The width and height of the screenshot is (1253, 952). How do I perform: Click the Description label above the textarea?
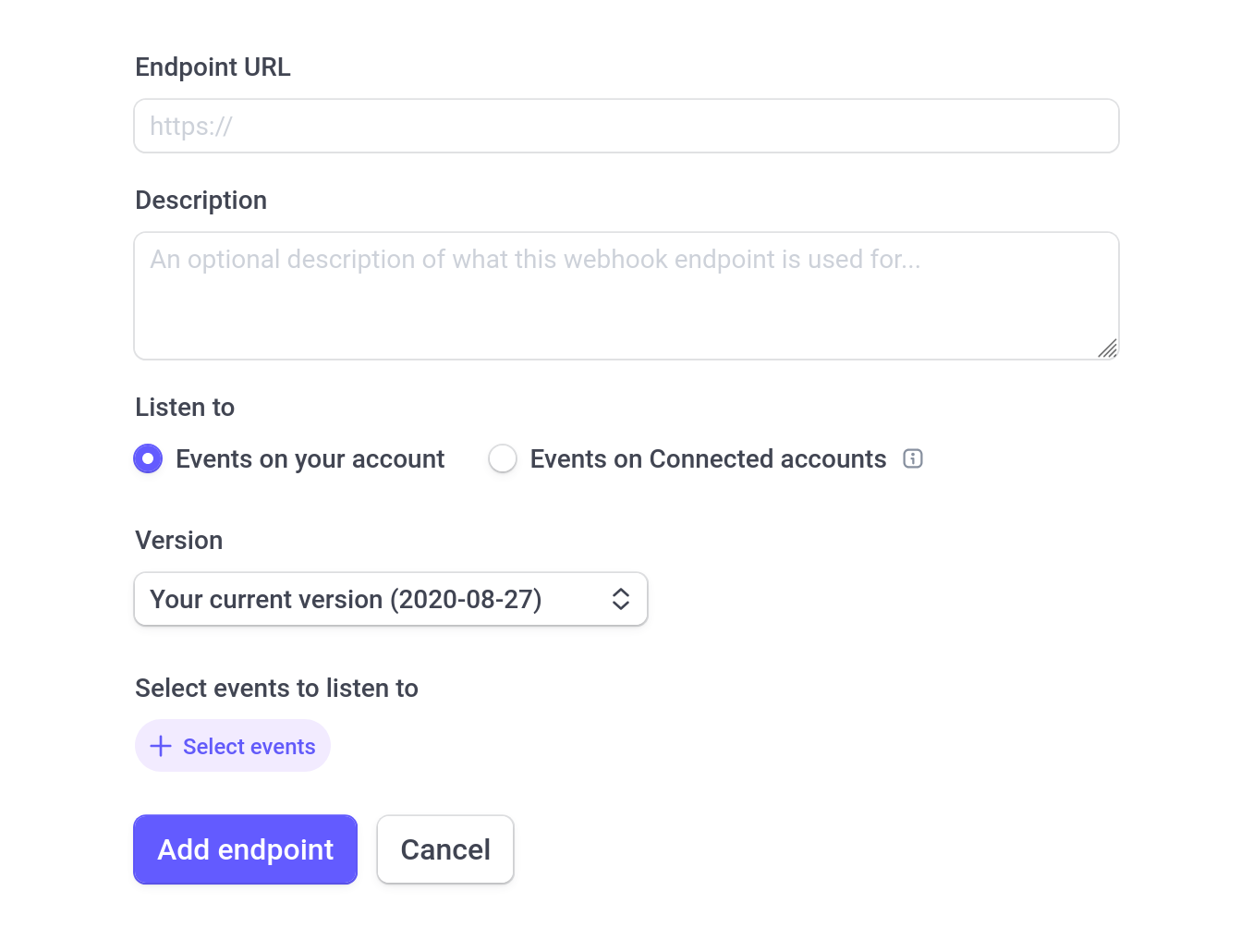(x=201, y=200)
